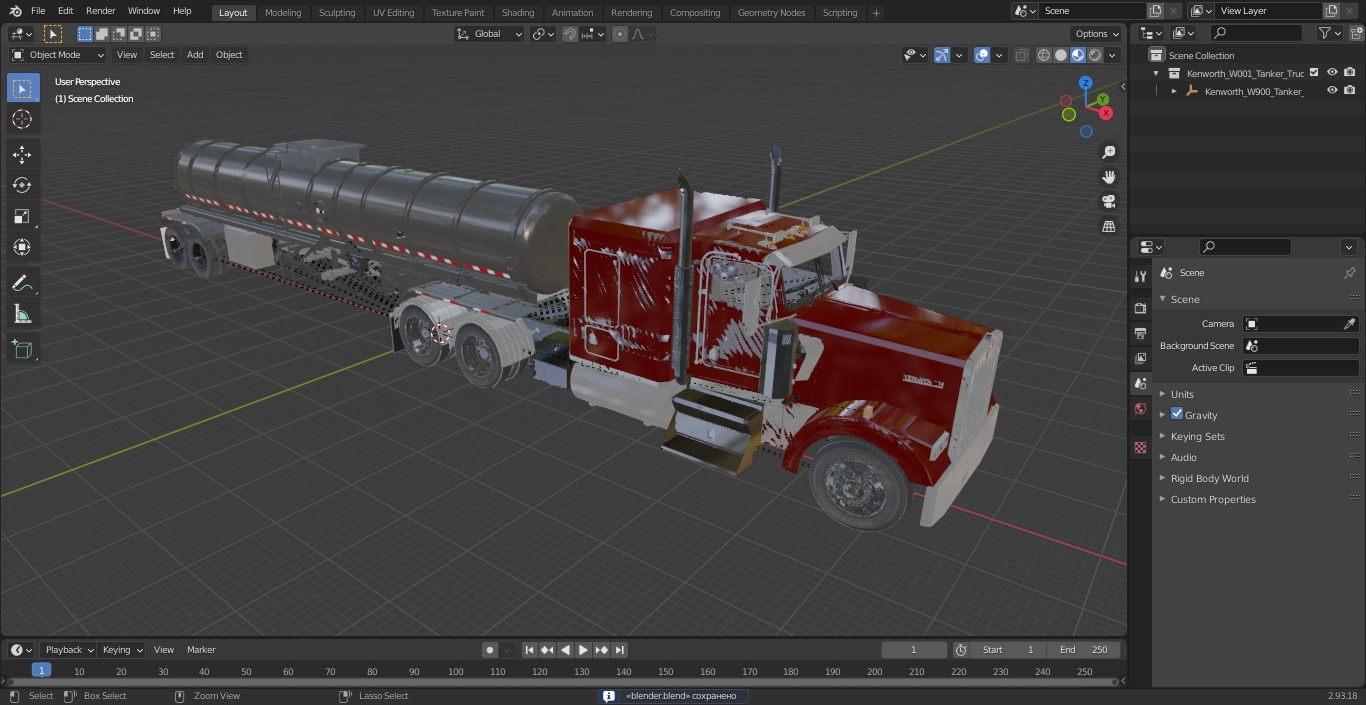Switch to wireframe viewport shading

(x=1044, y=55)
